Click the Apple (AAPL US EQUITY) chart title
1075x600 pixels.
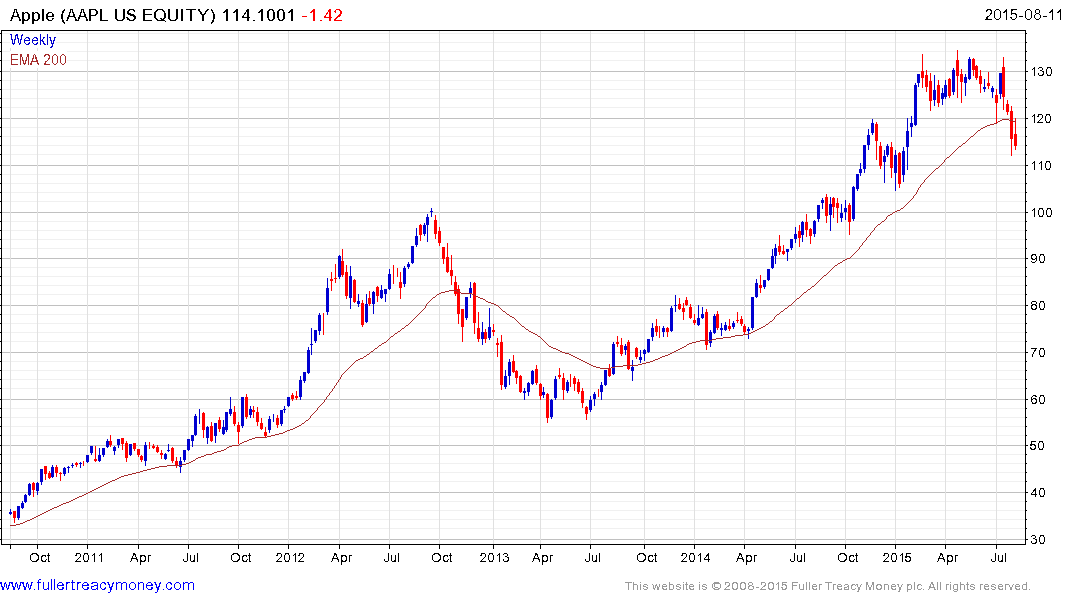pos(112,15)
